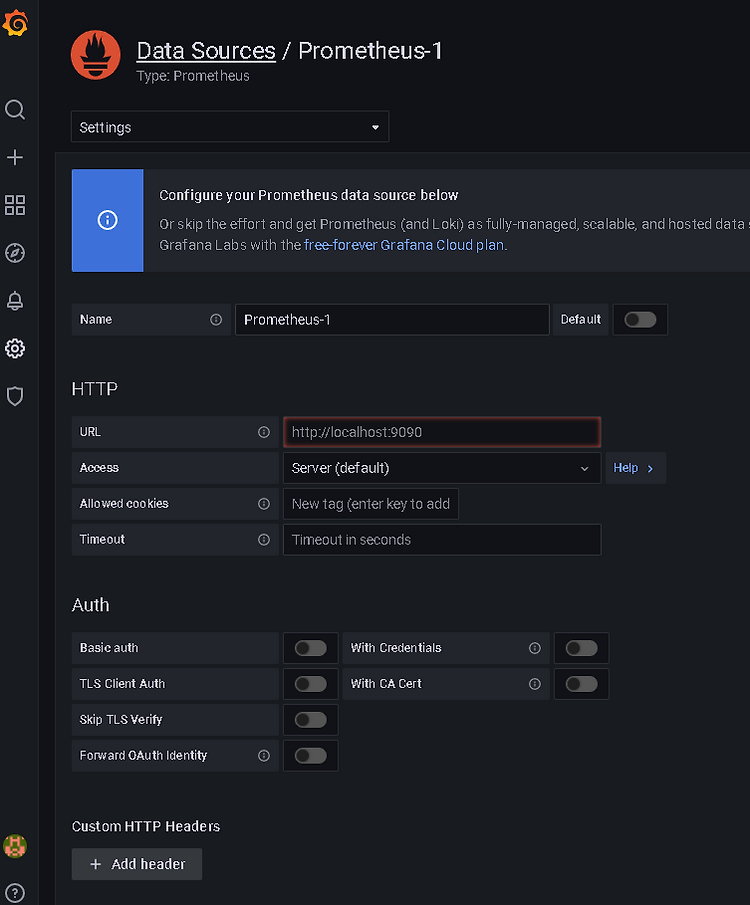750x905 pixels.
Task: Click the info icon for Timeout
Action: (x=264, y=540)
